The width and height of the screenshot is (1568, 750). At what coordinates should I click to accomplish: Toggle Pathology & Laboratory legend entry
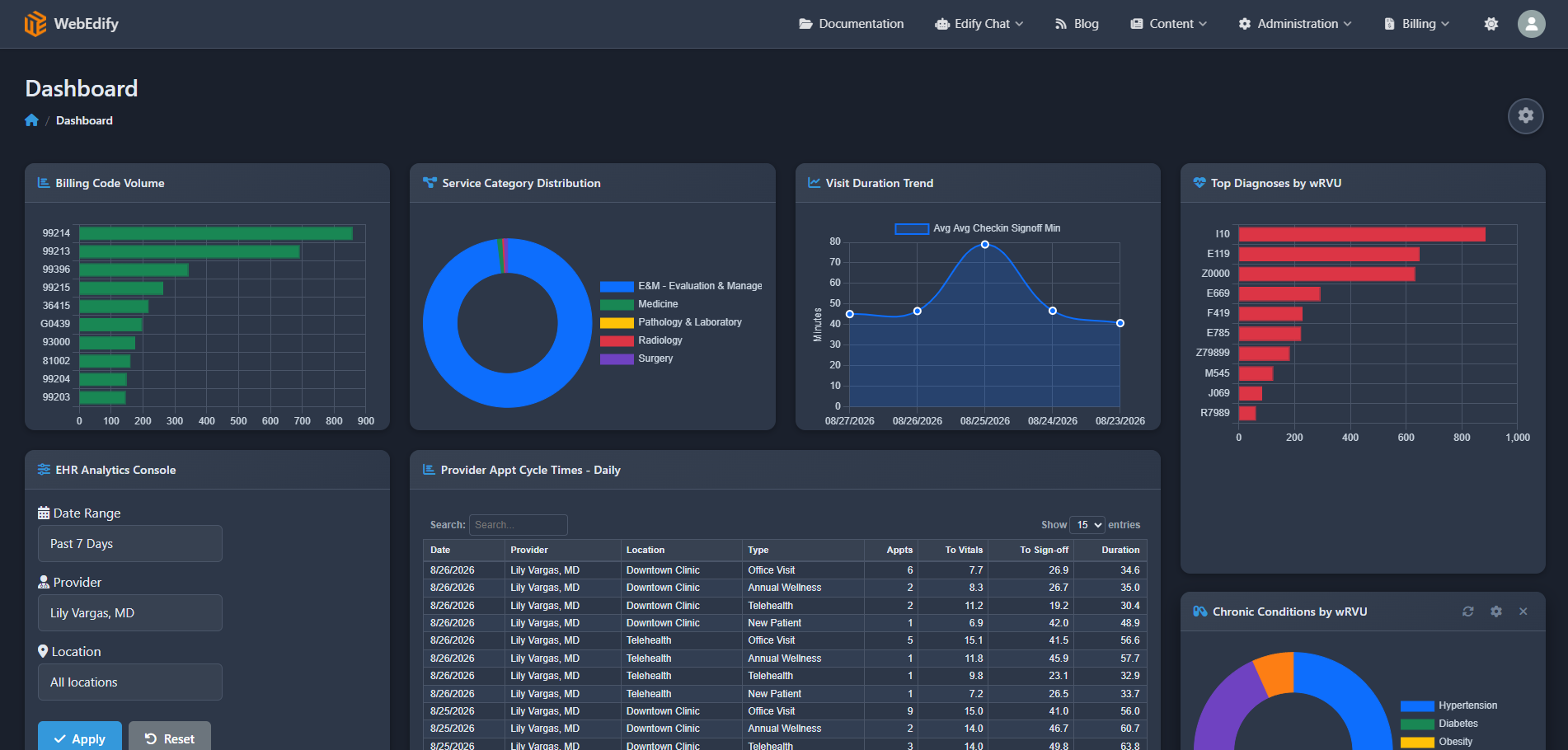pyautogui.click(x=671, y=322)
